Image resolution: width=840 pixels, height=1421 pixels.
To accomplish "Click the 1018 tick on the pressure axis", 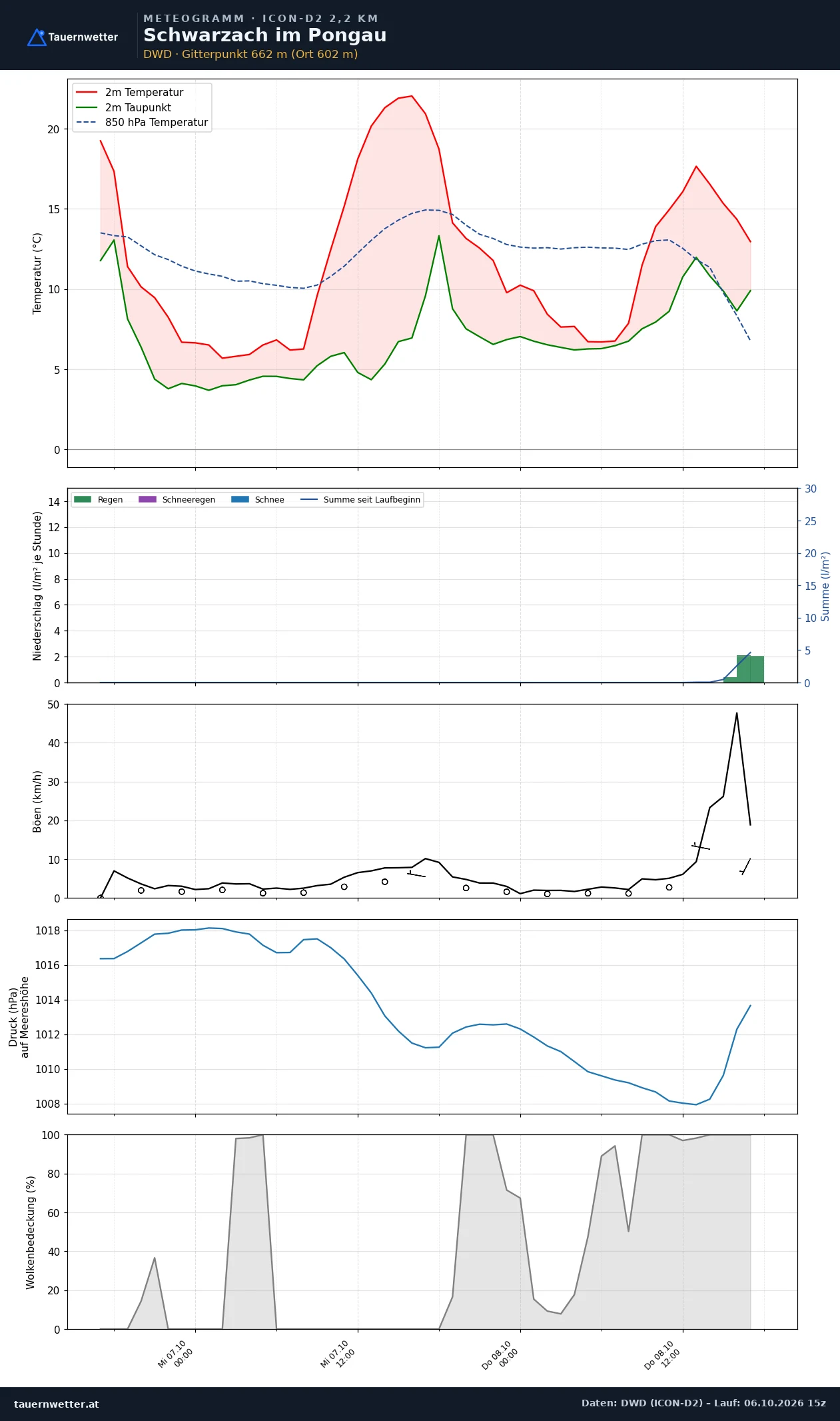I will (47, 930).
